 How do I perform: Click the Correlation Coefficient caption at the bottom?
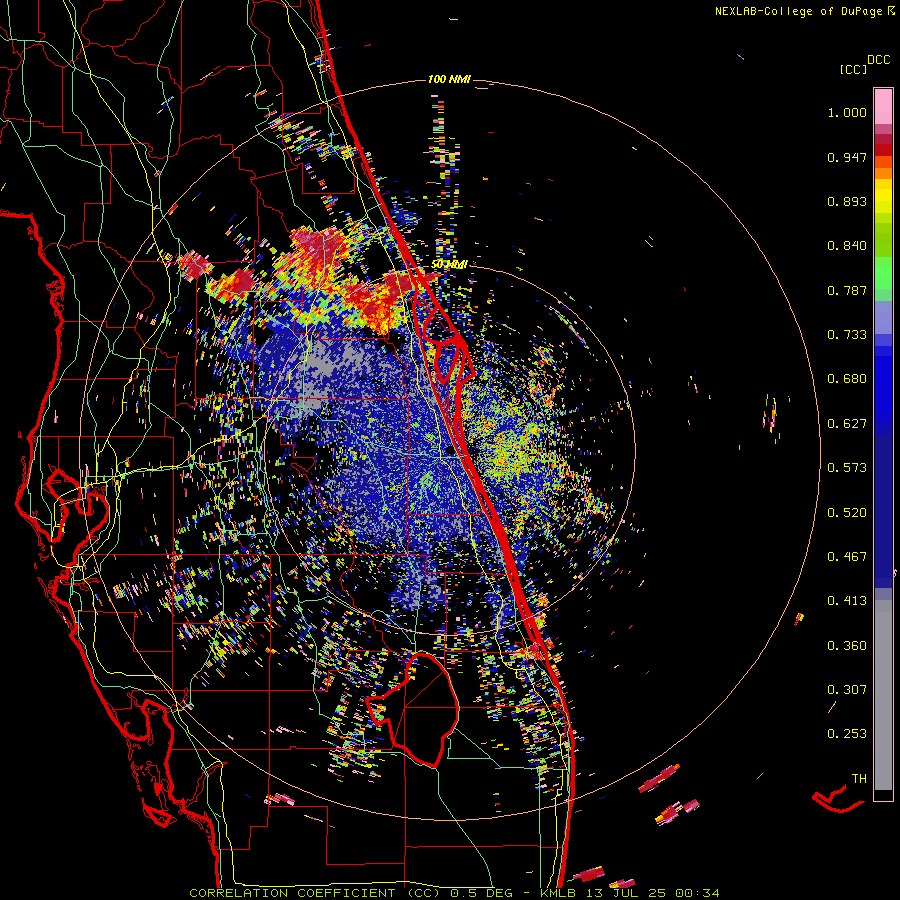coord(454,893)
